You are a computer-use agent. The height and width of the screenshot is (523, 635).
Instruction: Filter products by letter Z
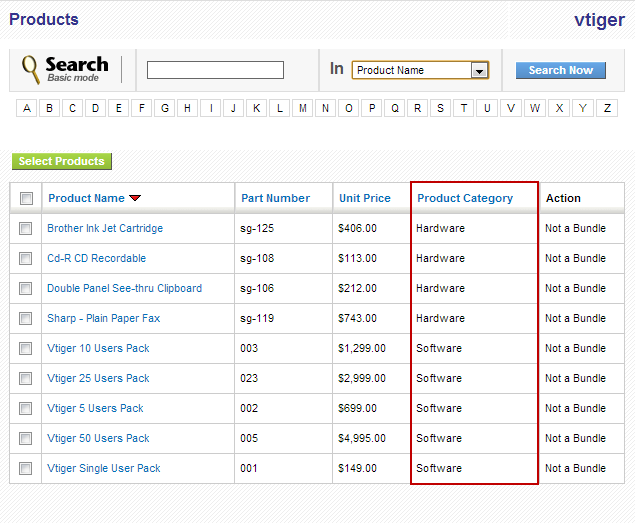pos(606,108)
